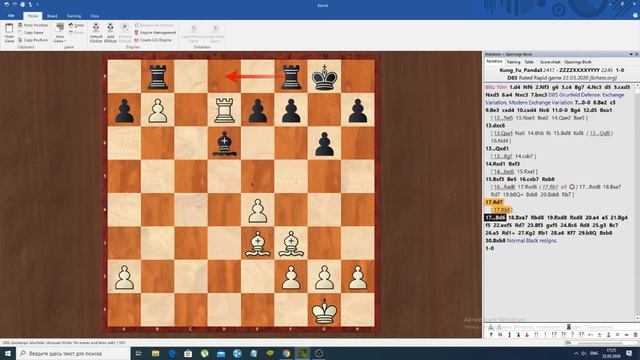Click the Windows Start button
640x360 pixels.
coord(8,353)
